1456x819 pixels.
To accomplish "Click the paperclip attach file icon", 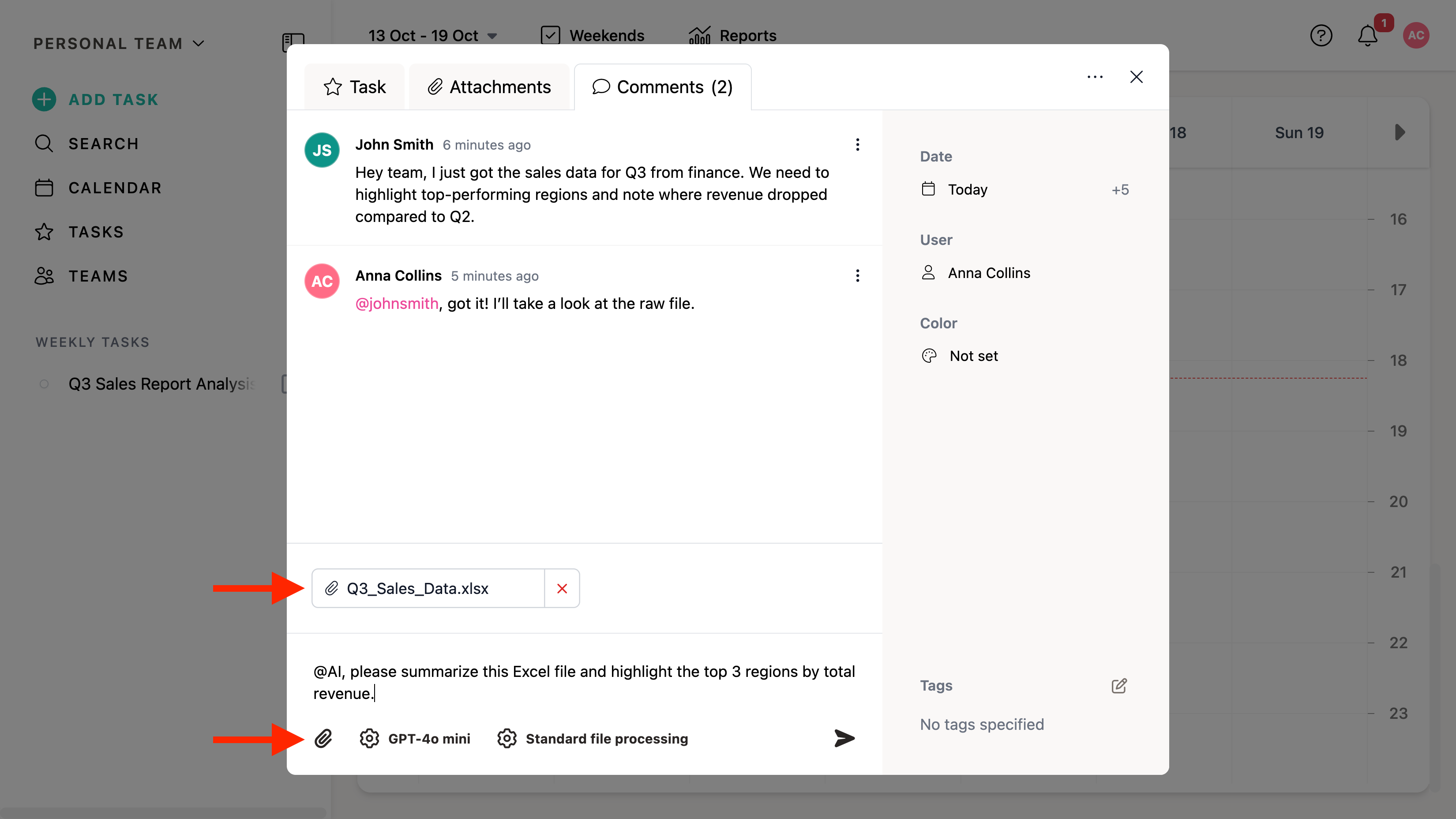I will coord(323,738).
